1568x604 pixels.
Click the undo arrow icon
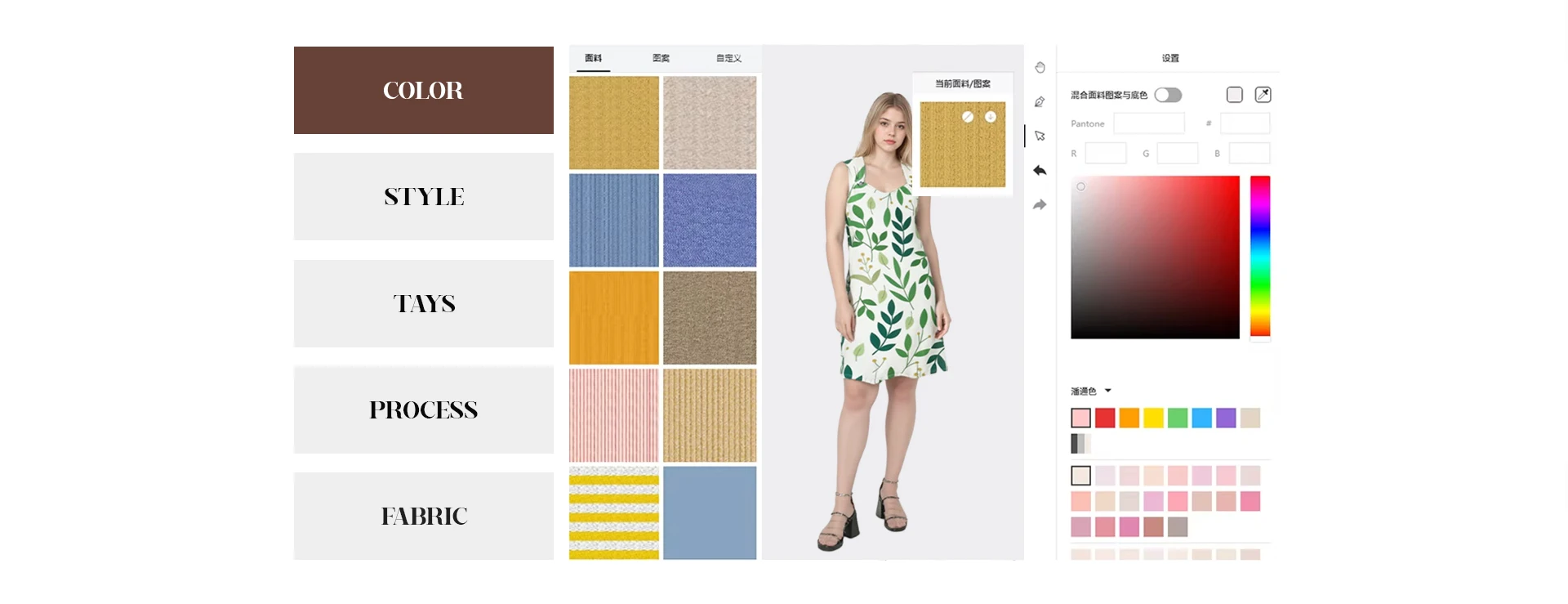pyautogui.click(x=1040, y=171)
